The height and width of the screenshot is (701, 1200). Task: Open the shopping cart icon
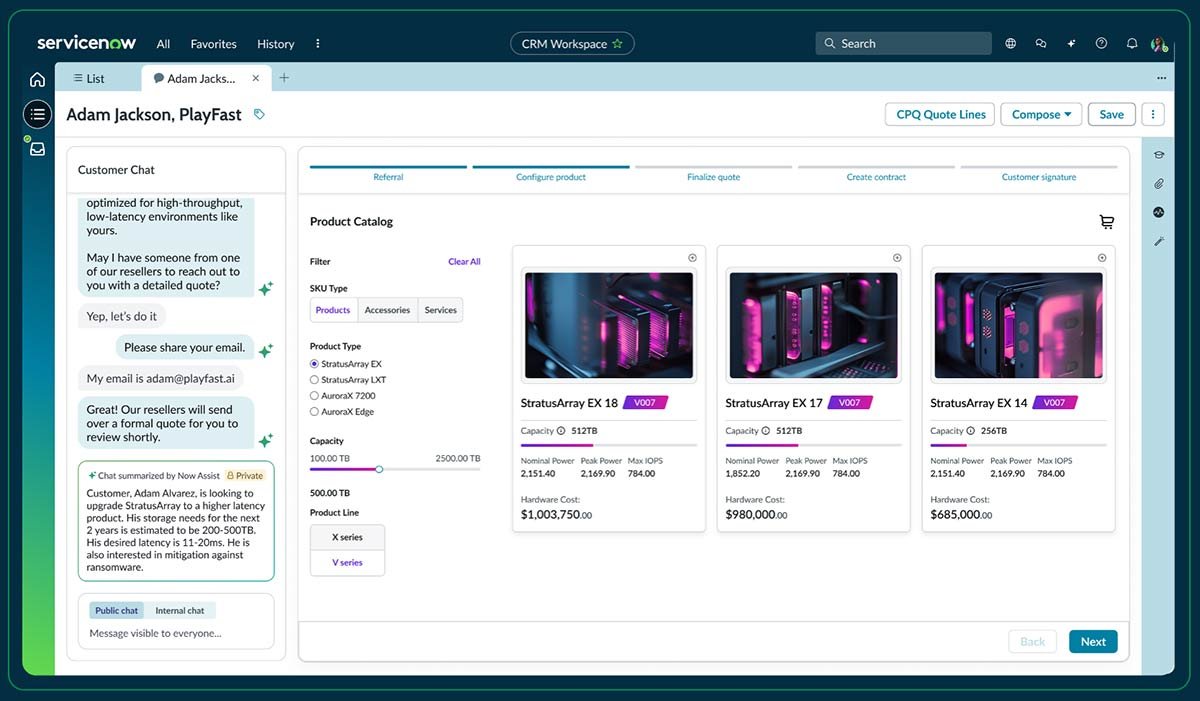click(x=1106, y=222)
